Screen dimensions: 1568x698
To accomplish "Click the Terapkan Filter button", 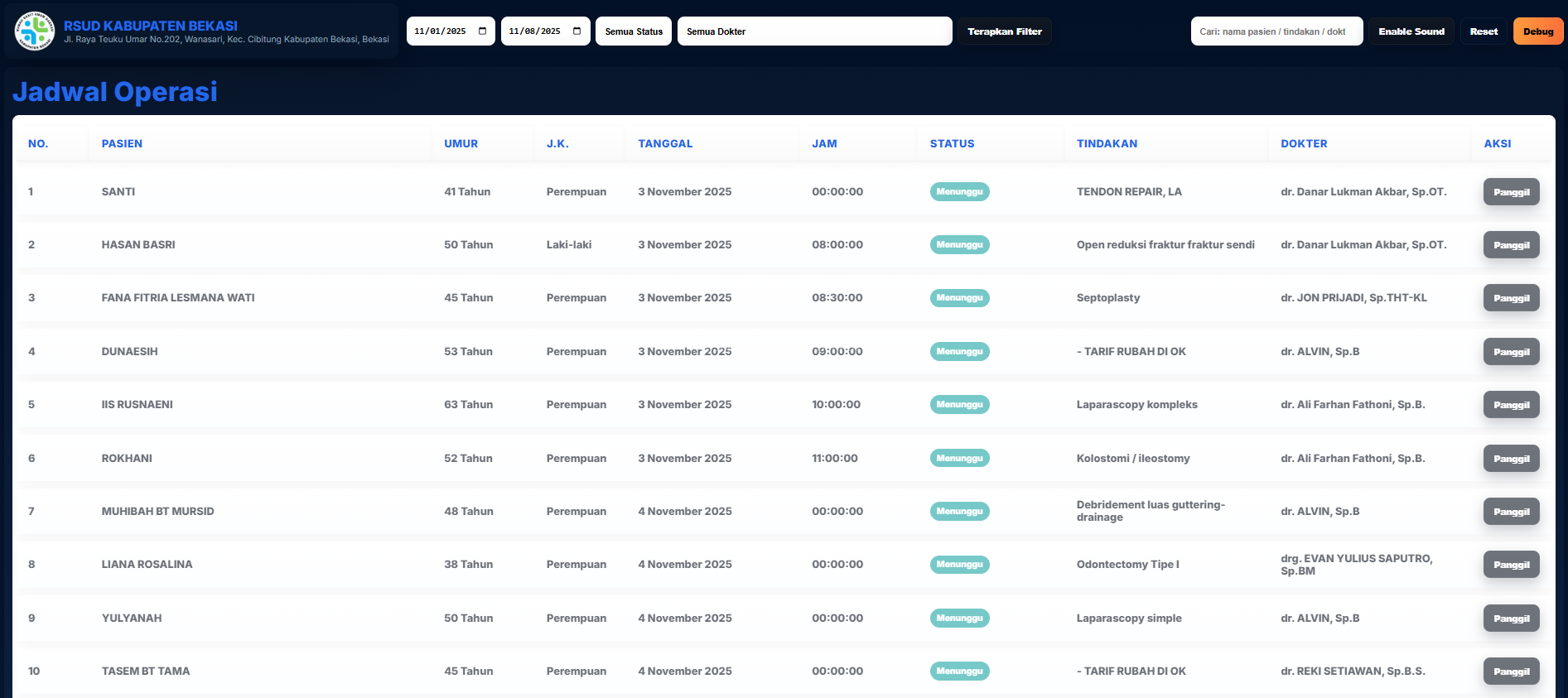I will (1004, 31).
